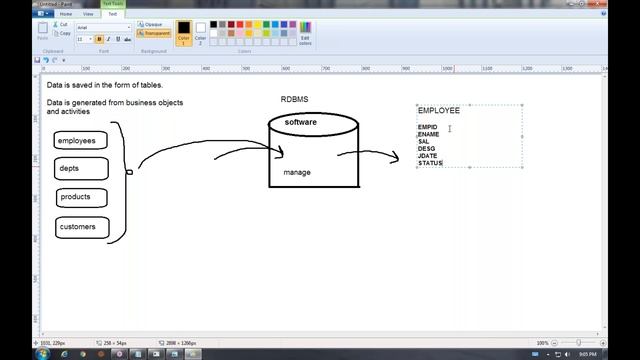Pick the blue-gray swatch in the second row
Viewport: 640px width, 360px height.
coord(284,33)
